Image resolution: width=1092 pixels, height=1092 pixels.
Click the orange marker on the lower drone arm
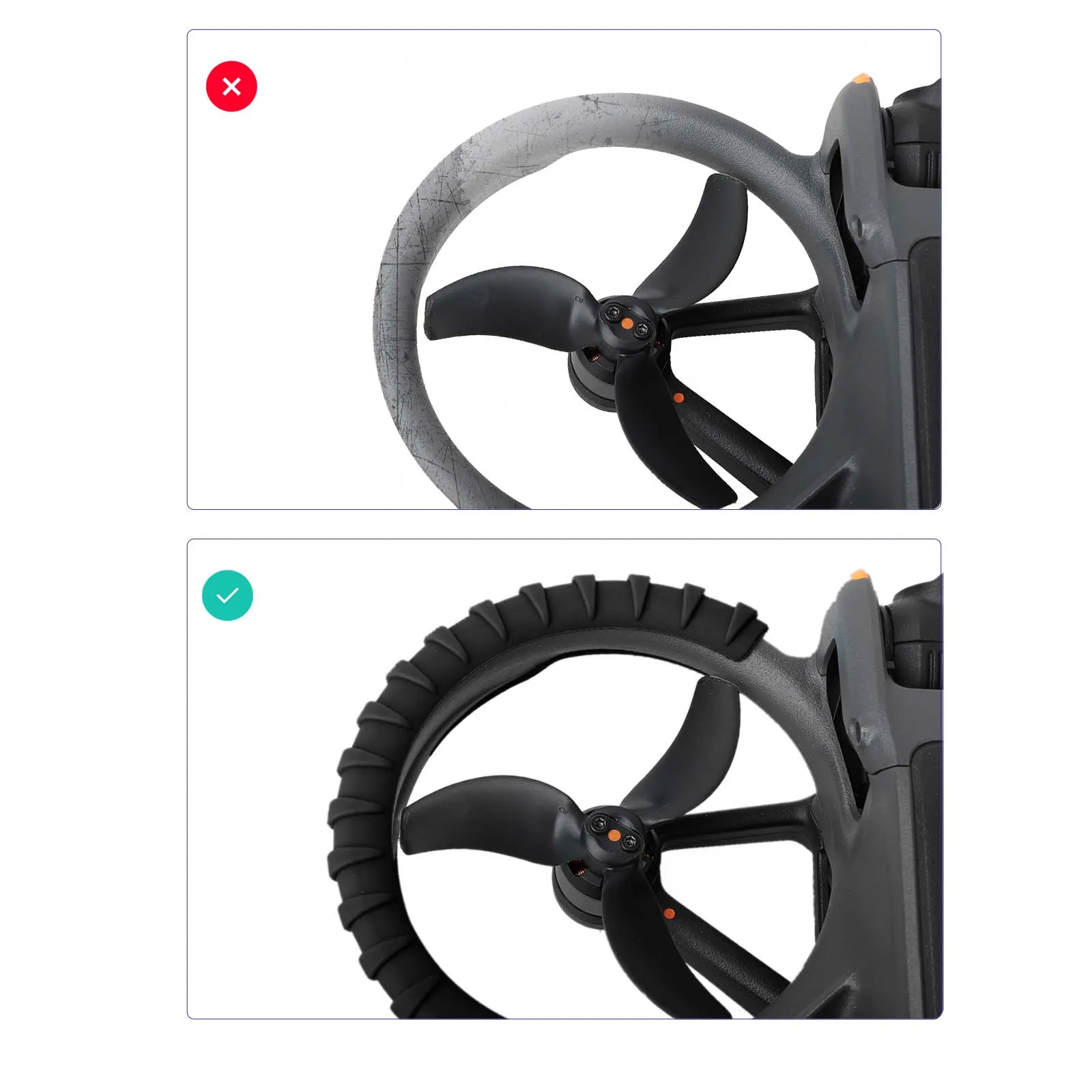[669, 913]
